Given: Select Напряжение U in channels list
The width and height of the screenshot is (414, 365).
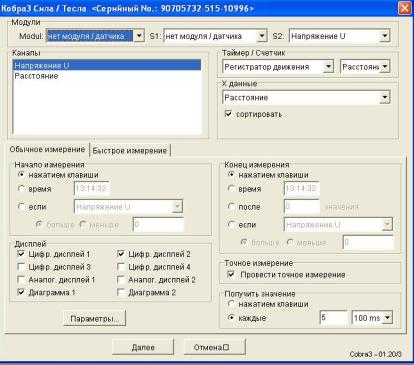Looking at the screenshot, I should click(x=107, y=65).
